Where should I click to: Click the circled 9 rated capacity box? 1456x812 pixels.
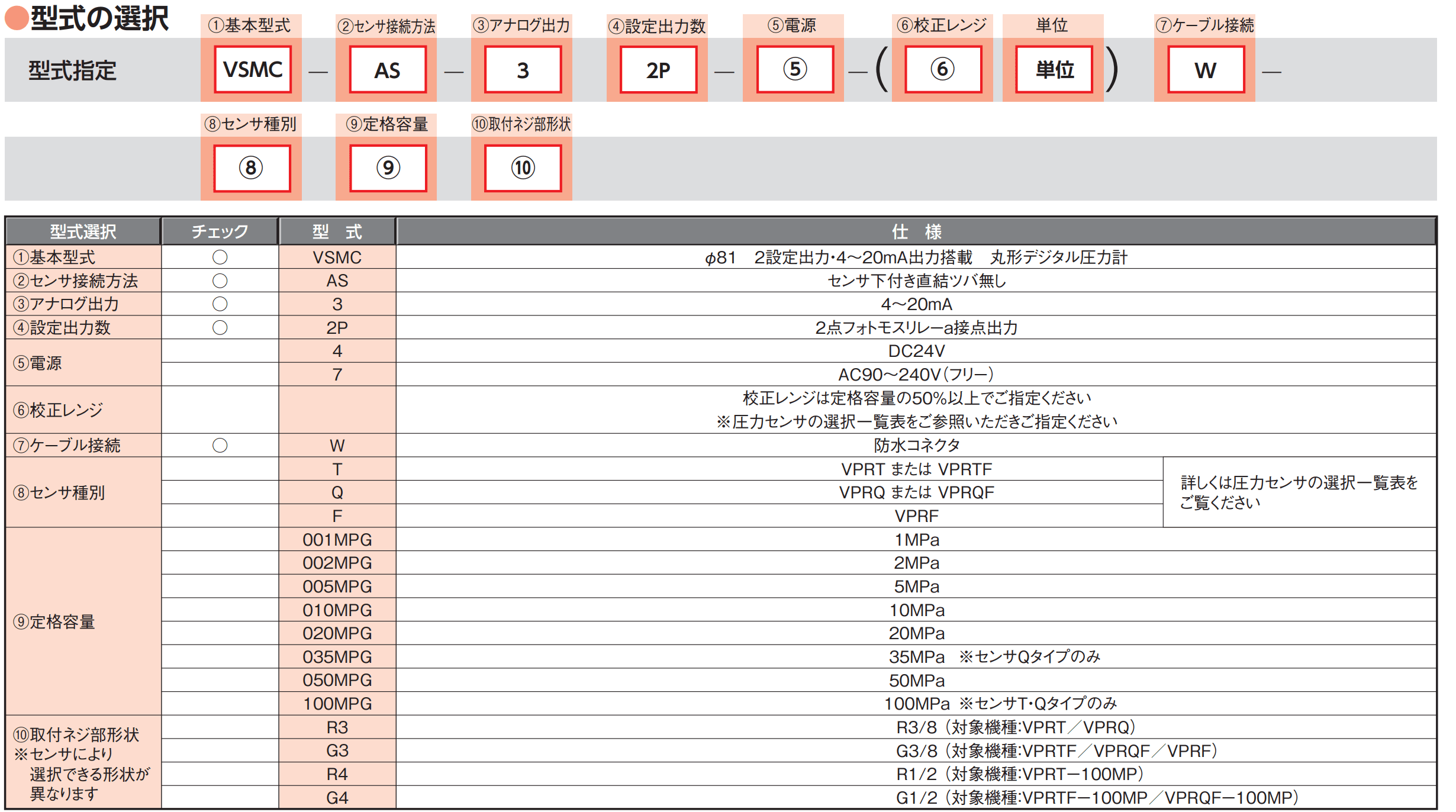click(388, 169)
